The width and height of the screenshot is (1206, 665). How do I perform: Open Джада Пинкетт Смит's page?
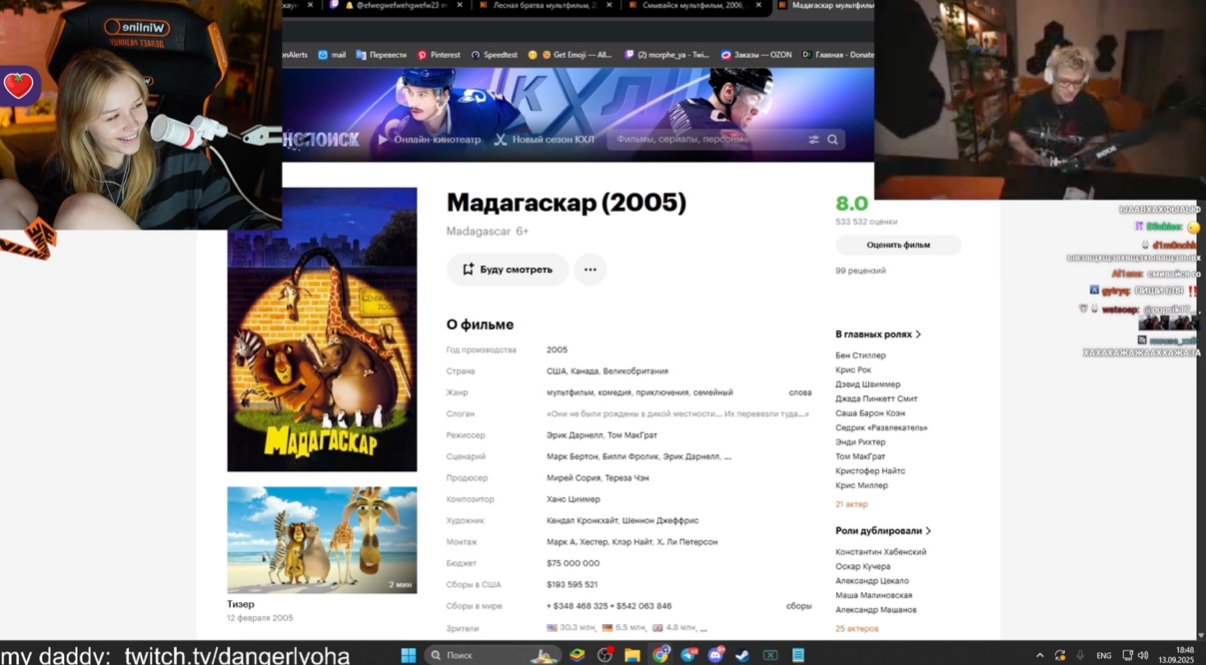(877, 398)
